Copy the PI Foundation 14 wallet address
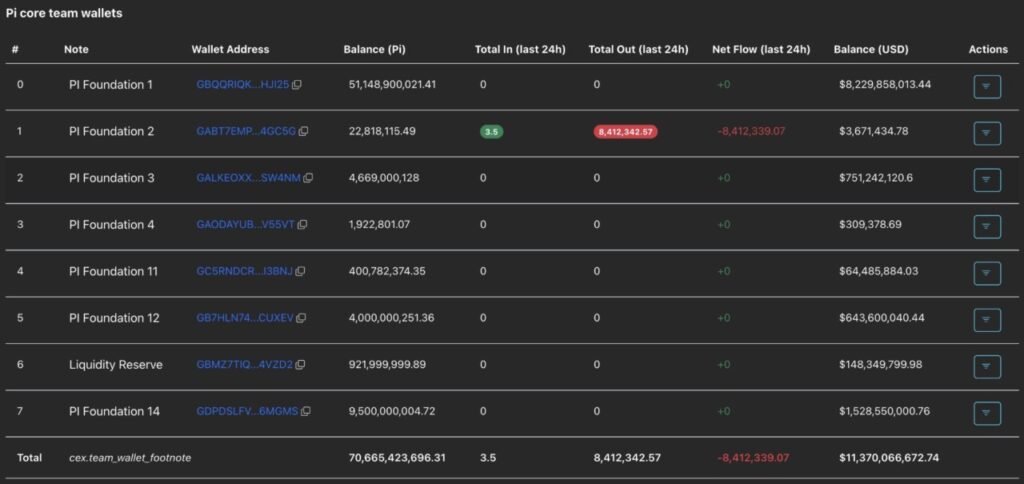The height and width of the screenshot is (484, 1024). pos(306,411)
